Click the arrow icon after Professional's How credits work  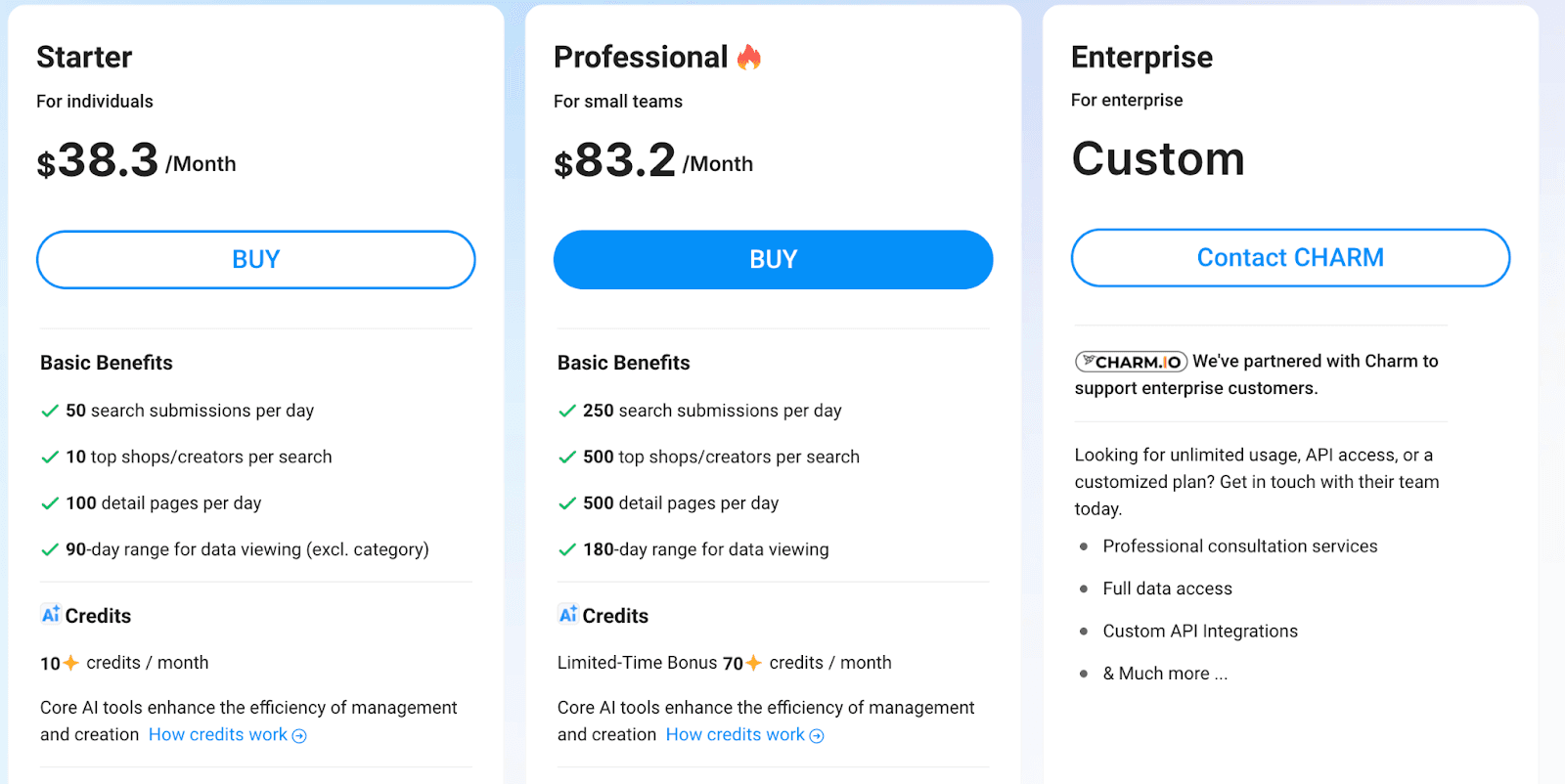(817, 735)
